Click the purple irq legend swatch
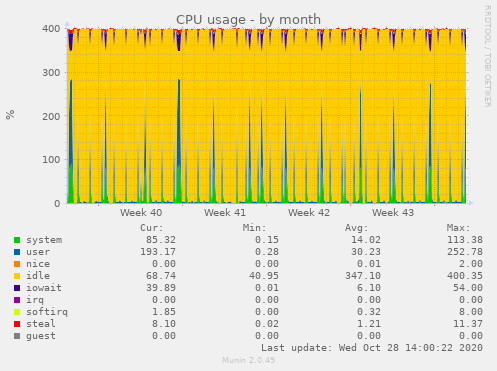This screenshot has height=371, width=497. 17,300
